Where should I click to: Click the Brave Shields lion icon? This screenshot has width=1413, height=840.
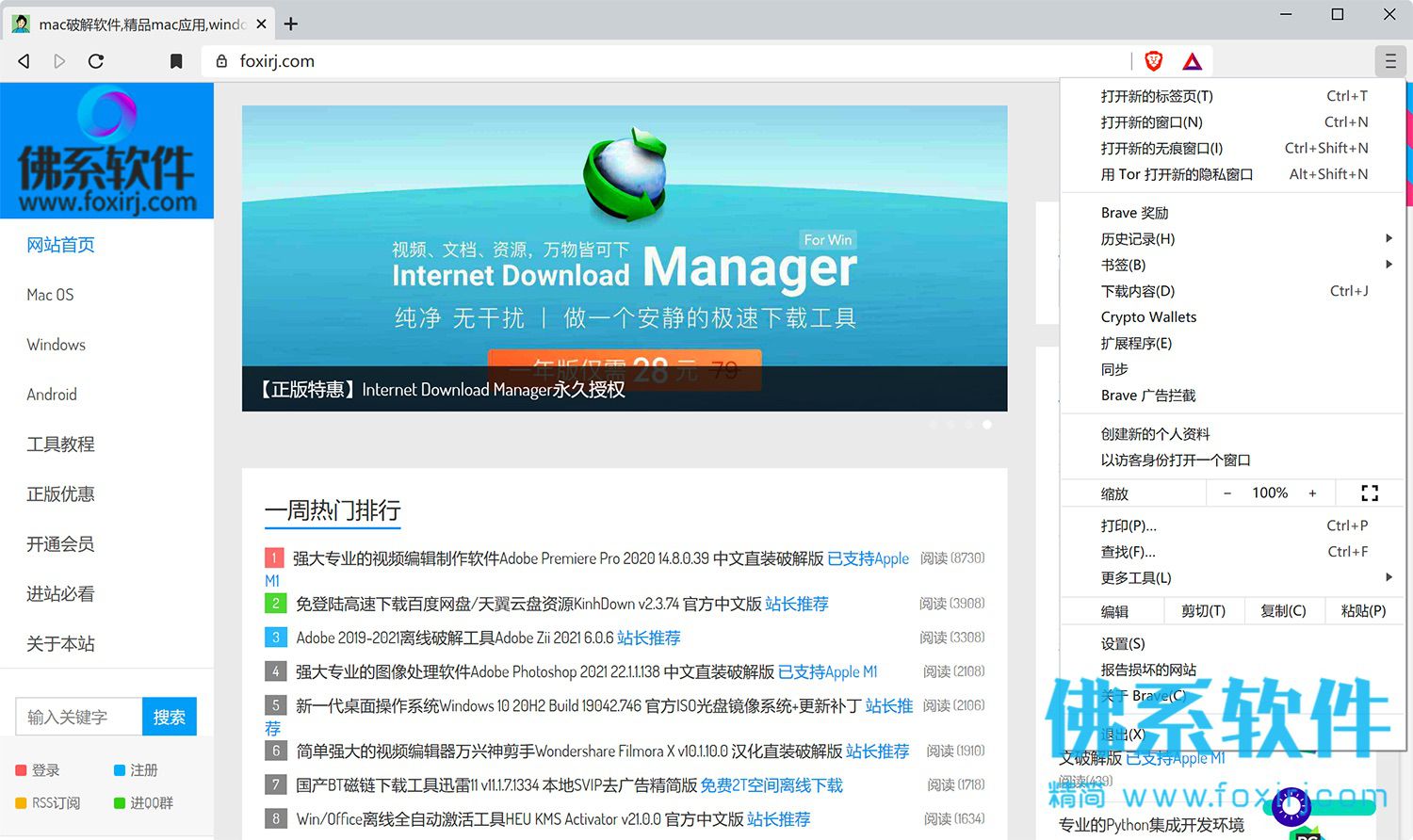[x=1153, y=61]
